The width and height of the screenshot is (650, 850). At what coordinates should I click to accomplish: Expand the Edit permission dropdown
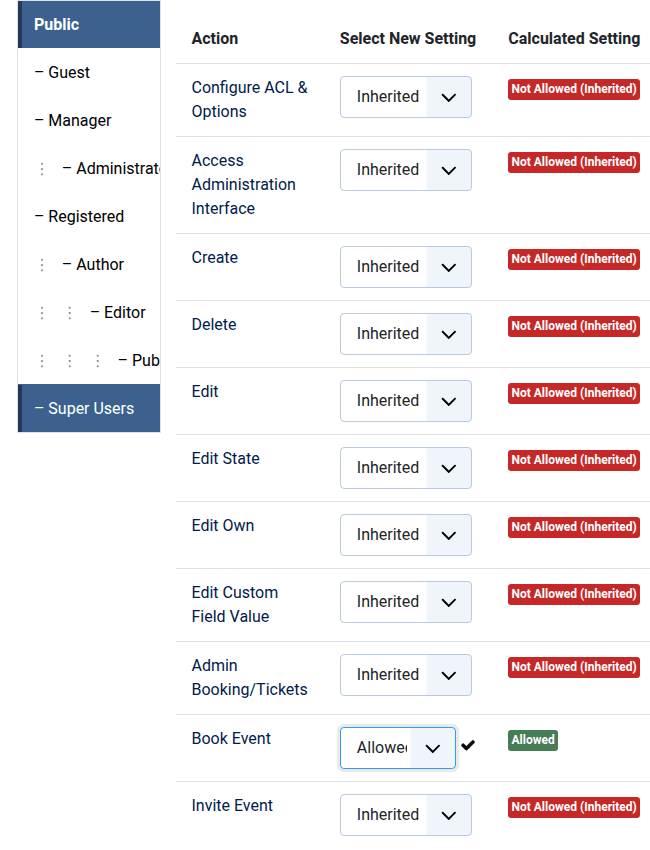pyautogui.click(x=405, y=401)
